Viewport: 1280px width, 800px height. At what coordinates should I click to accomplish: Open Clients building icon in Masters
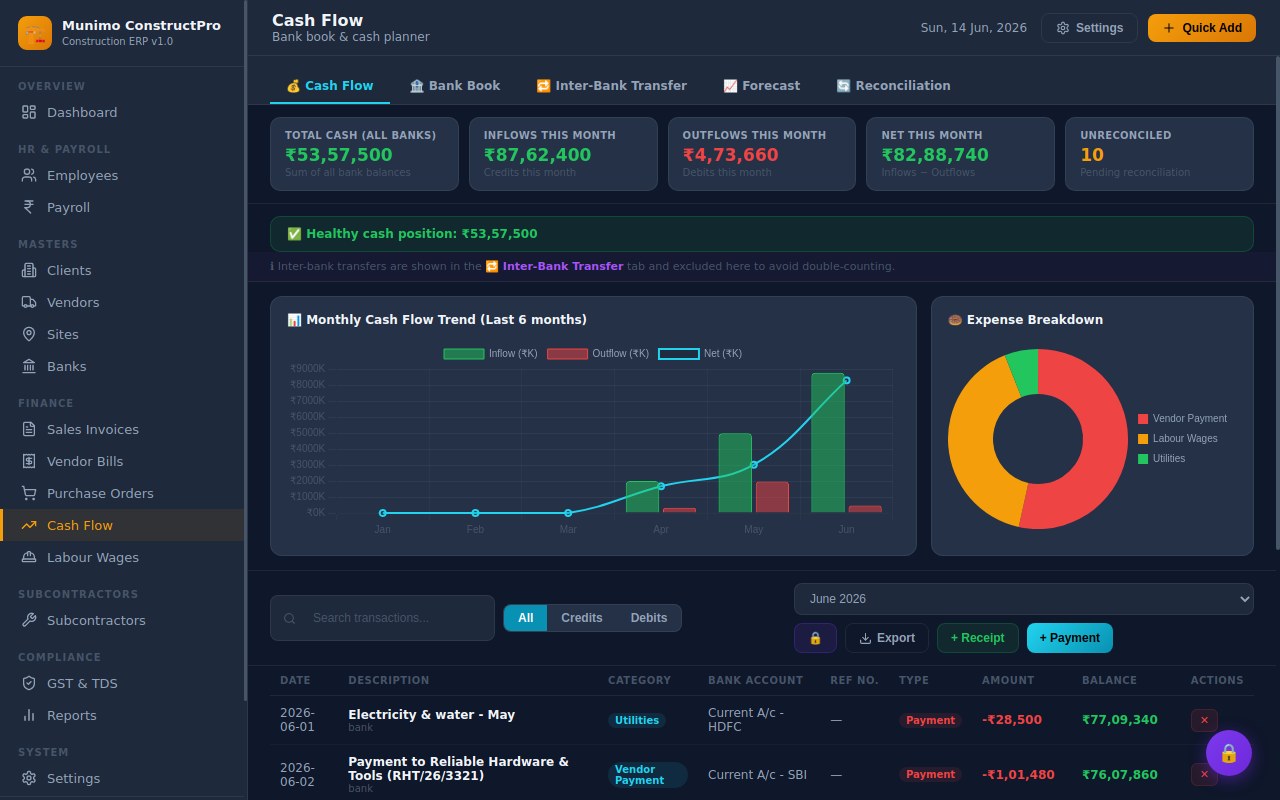point(29,270)
